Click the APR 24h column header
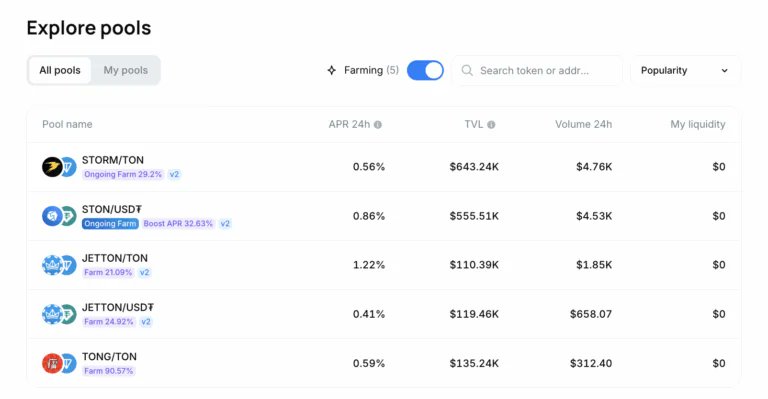 [349, 124]
